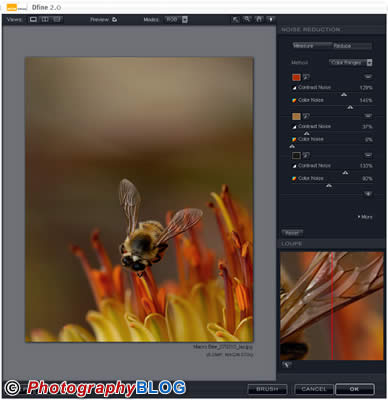Click the red range Contrast Noise slider handle
The image size is (388, 400).
click(x=344, y=95)
